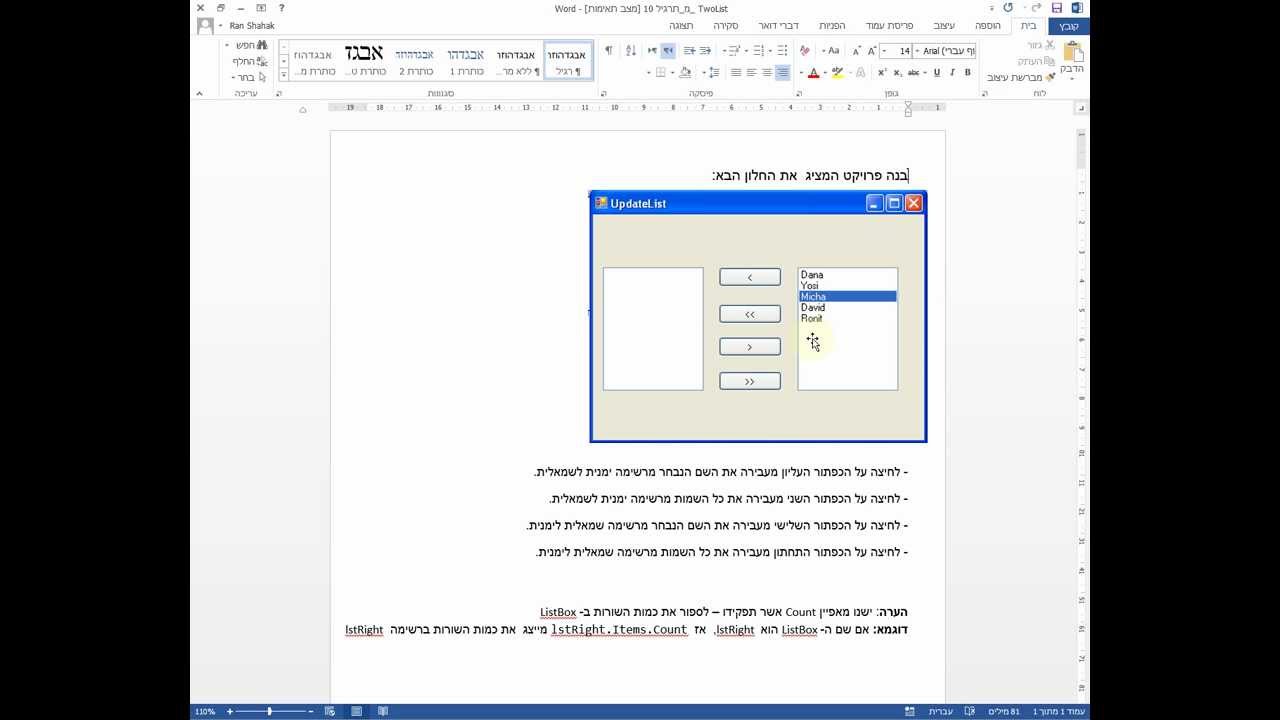The image size is (1280, 720).
Task: Open the Paste options dropdown arrow
Action: coord(1073,79)
